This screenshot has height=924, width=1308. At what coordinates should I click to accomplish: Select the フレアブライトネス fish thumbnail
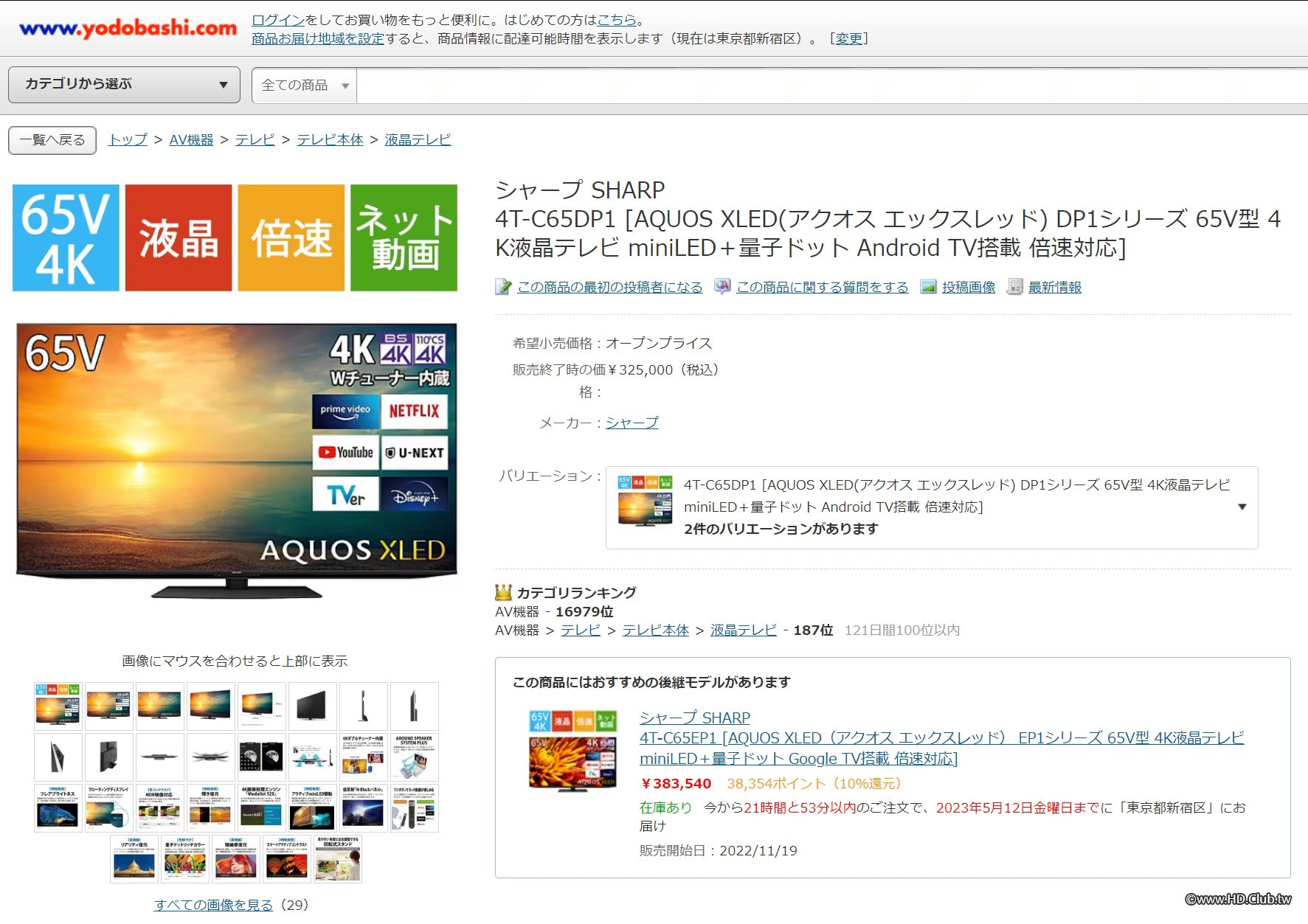pos(58,807)
